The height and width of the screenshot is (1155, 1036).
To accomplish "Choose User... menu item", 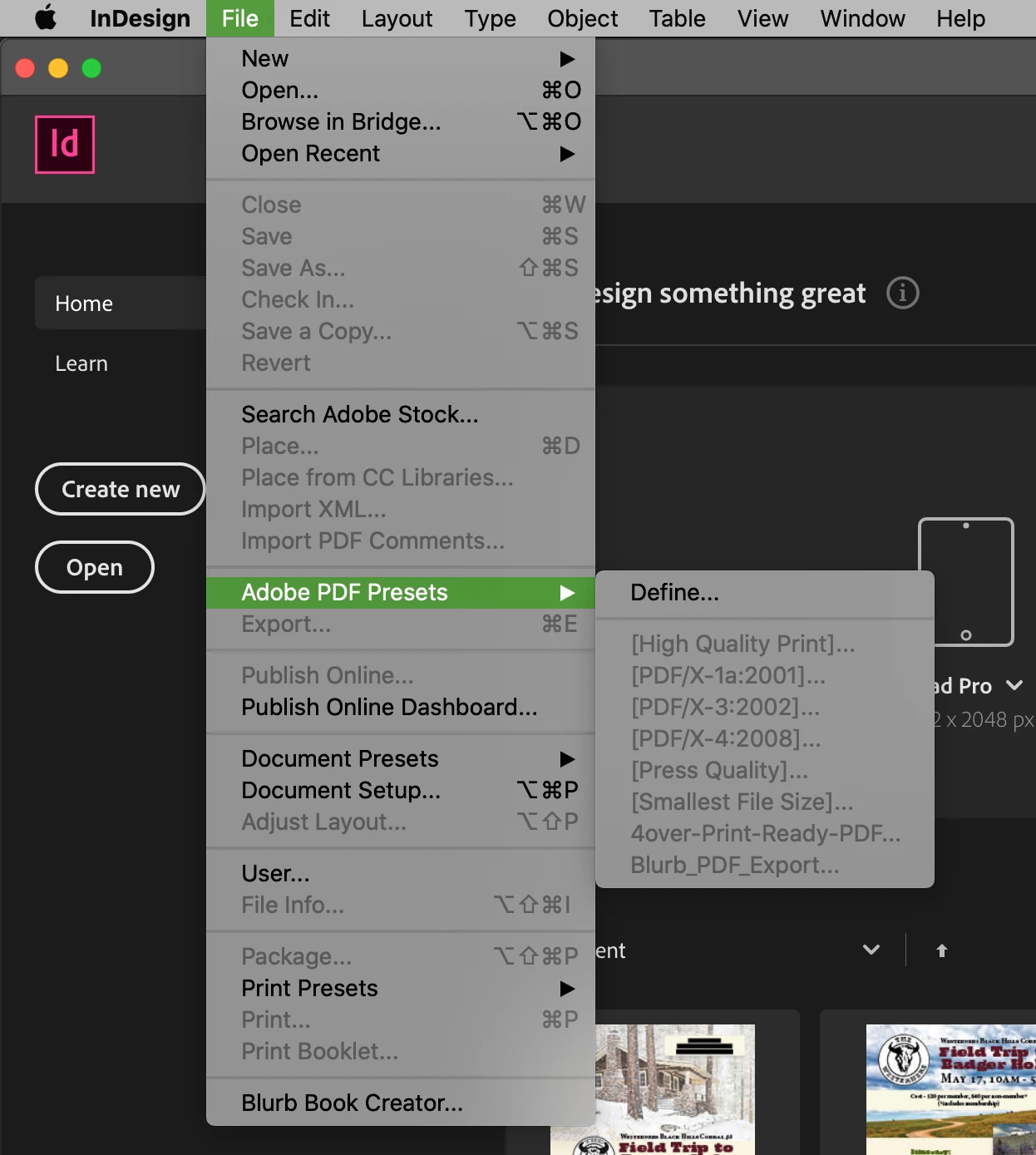I will (401, 873).
